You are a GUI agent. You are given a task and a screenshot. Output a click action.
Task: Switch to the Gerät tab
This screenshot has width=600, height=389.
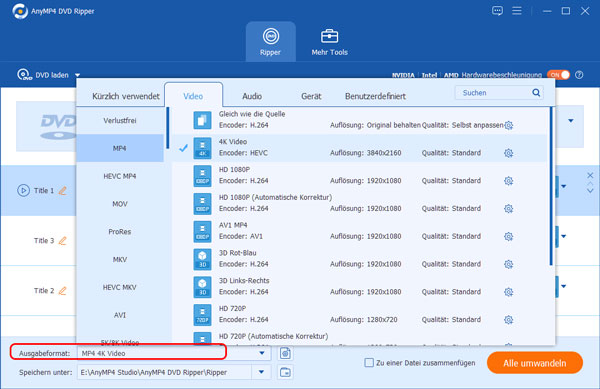coord(311,96)
